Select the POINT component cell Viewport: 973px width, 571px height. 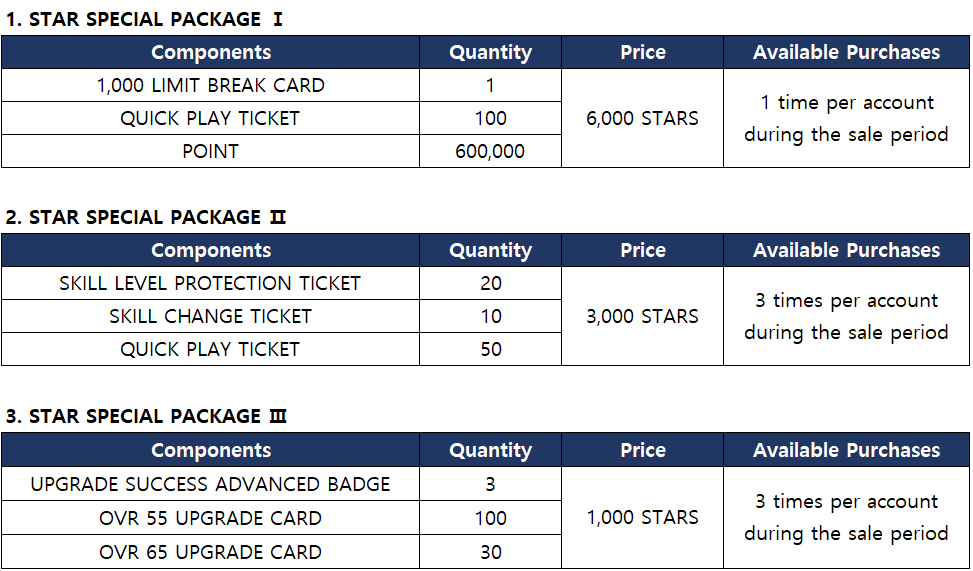(210, 151)
